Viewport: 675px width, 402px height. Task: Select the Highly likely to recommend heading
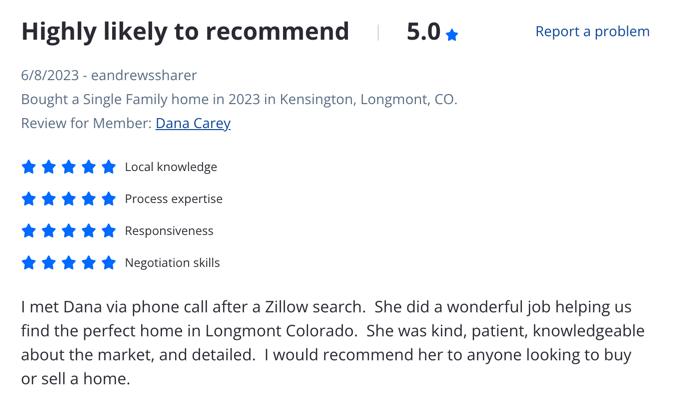(185, 32)
